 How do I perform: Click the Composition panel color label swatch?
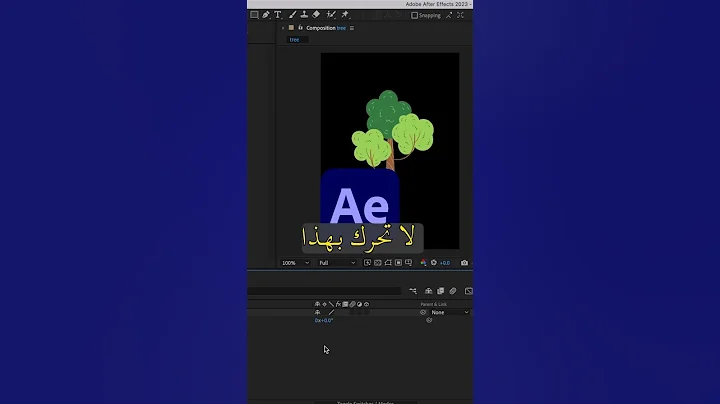[x=291, y=28]
